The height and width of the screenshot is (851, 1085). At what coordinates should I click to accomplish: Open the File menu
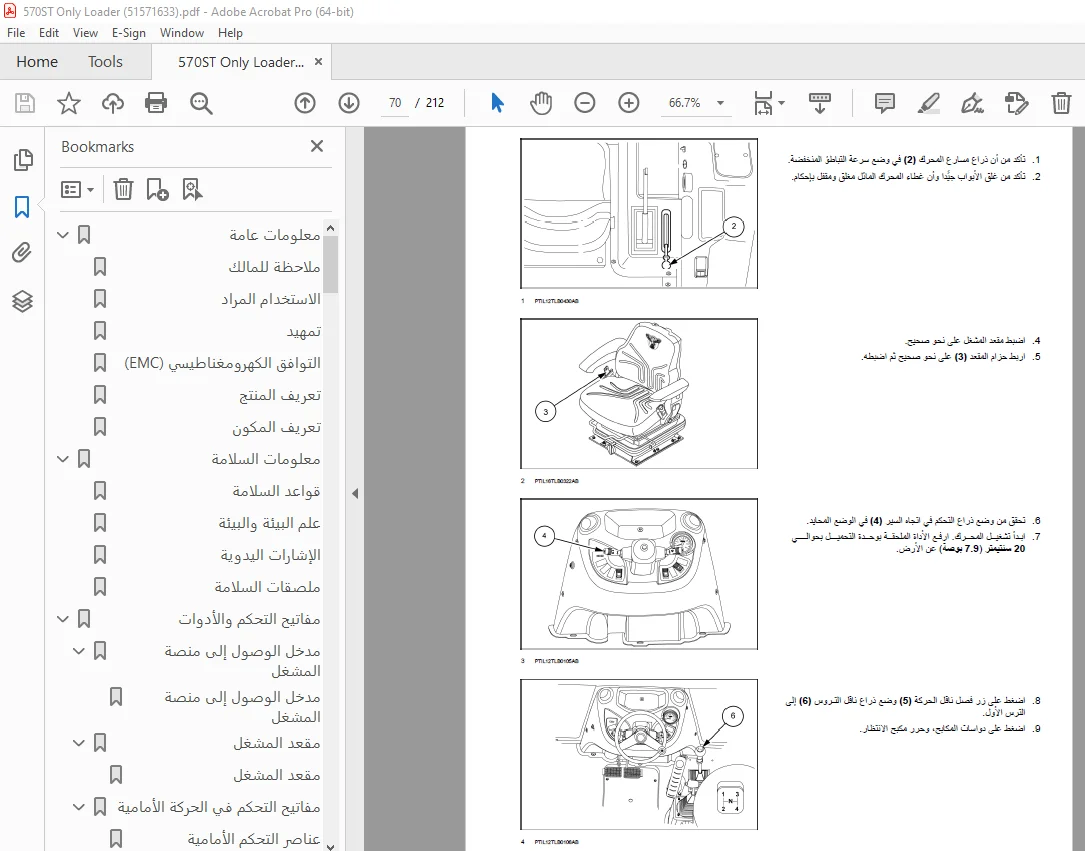point(16,33)
